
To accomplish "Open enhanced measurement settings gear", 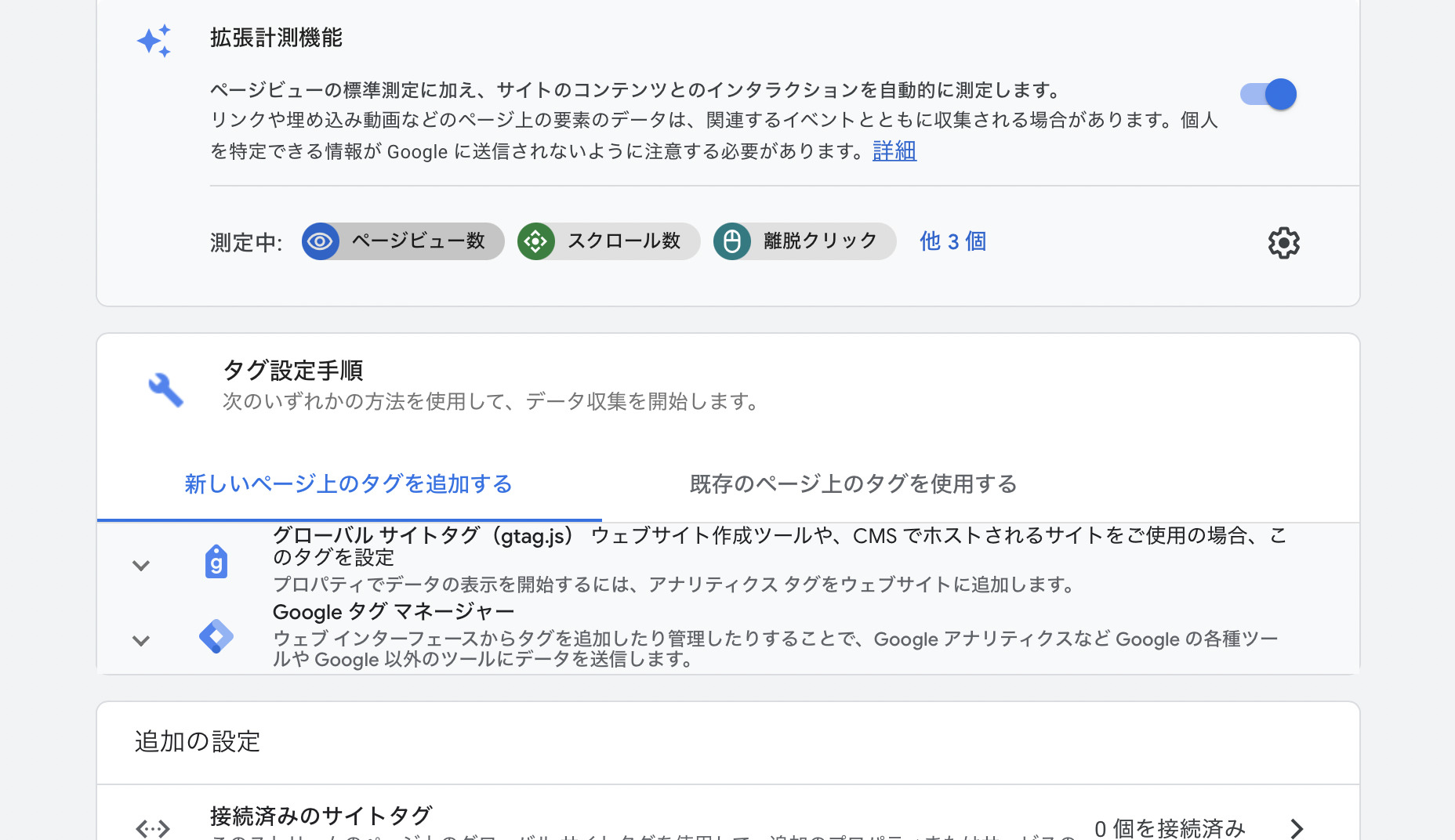I will (1284, 243).
